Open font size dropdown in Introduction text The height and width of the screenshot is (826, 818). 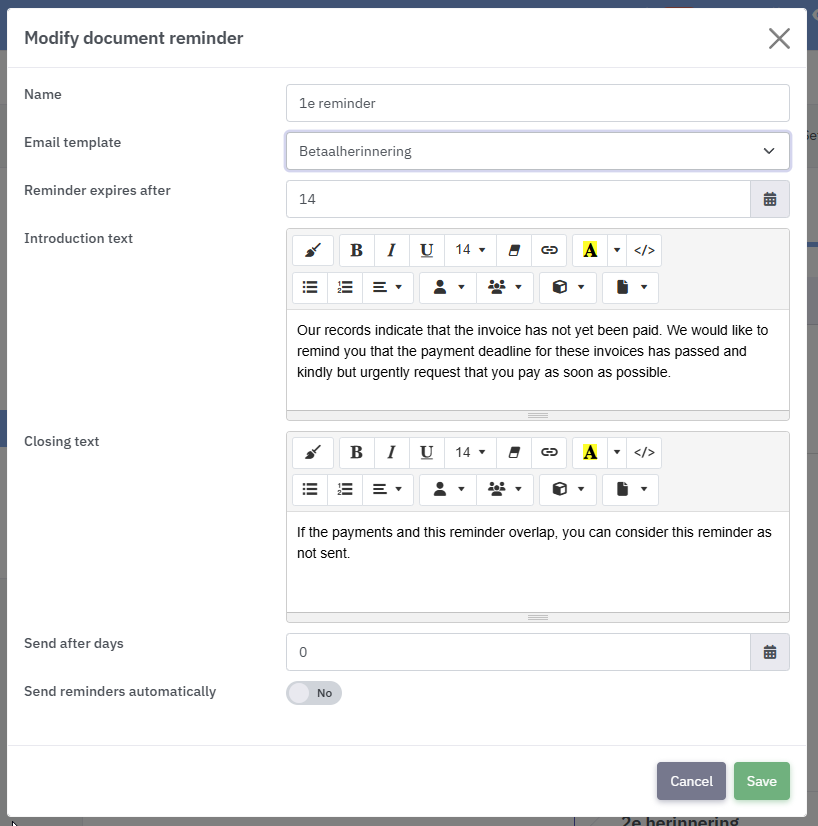tap(470, 250)
